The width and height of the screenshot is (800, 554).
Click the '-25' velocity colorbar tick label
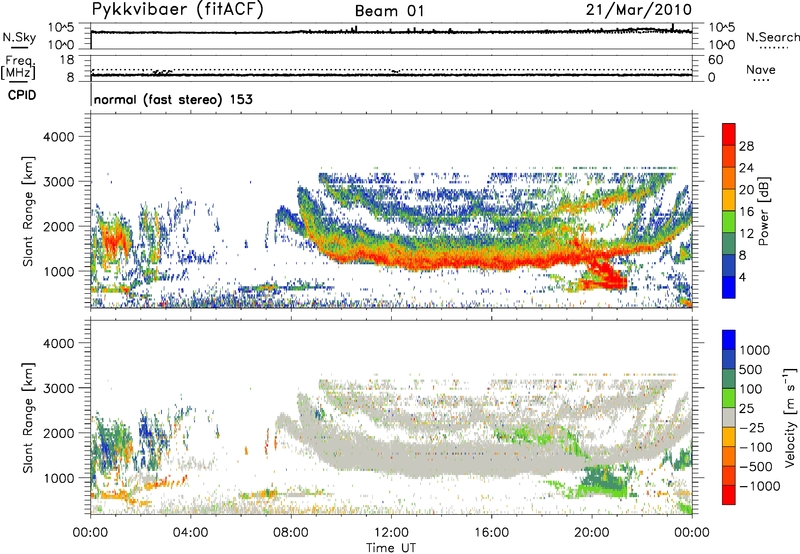pos(752,427)
